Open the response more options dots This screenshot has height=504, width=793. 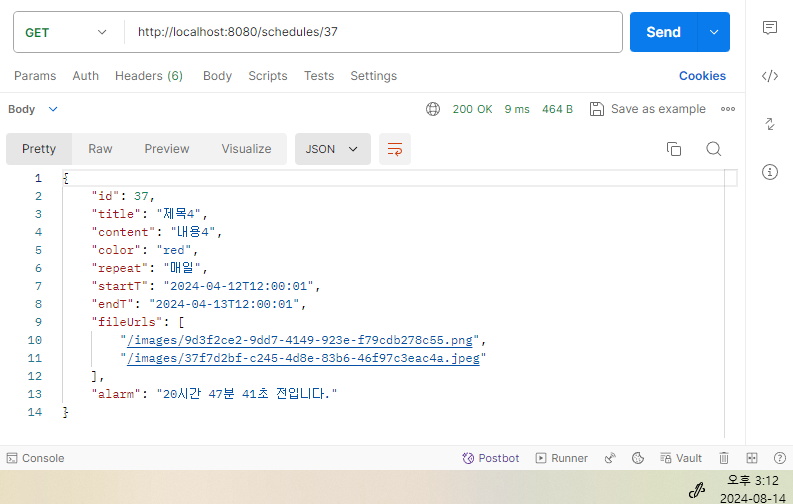(728, 109)
